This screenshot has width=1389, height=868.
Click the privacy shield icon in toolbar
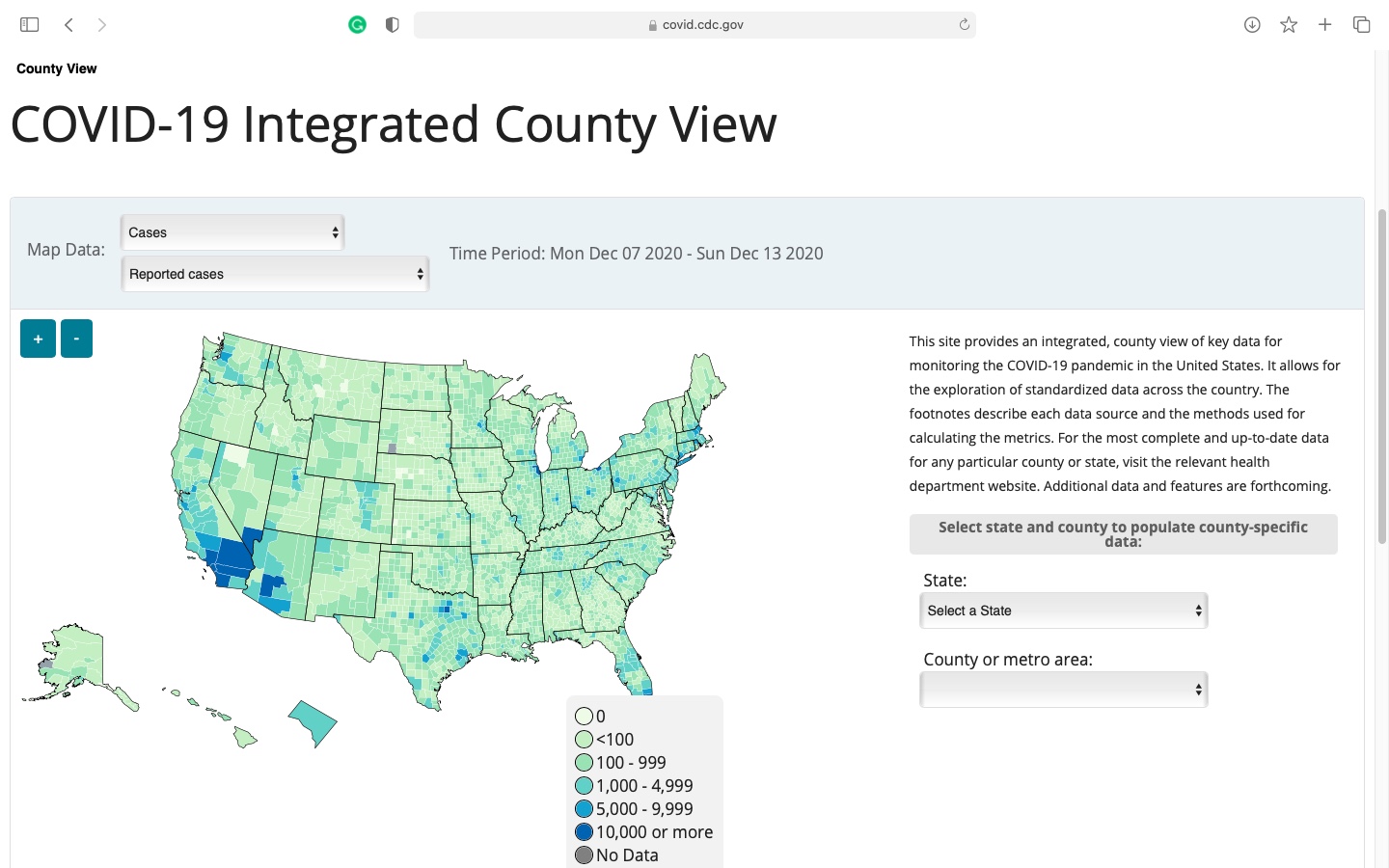392,24
